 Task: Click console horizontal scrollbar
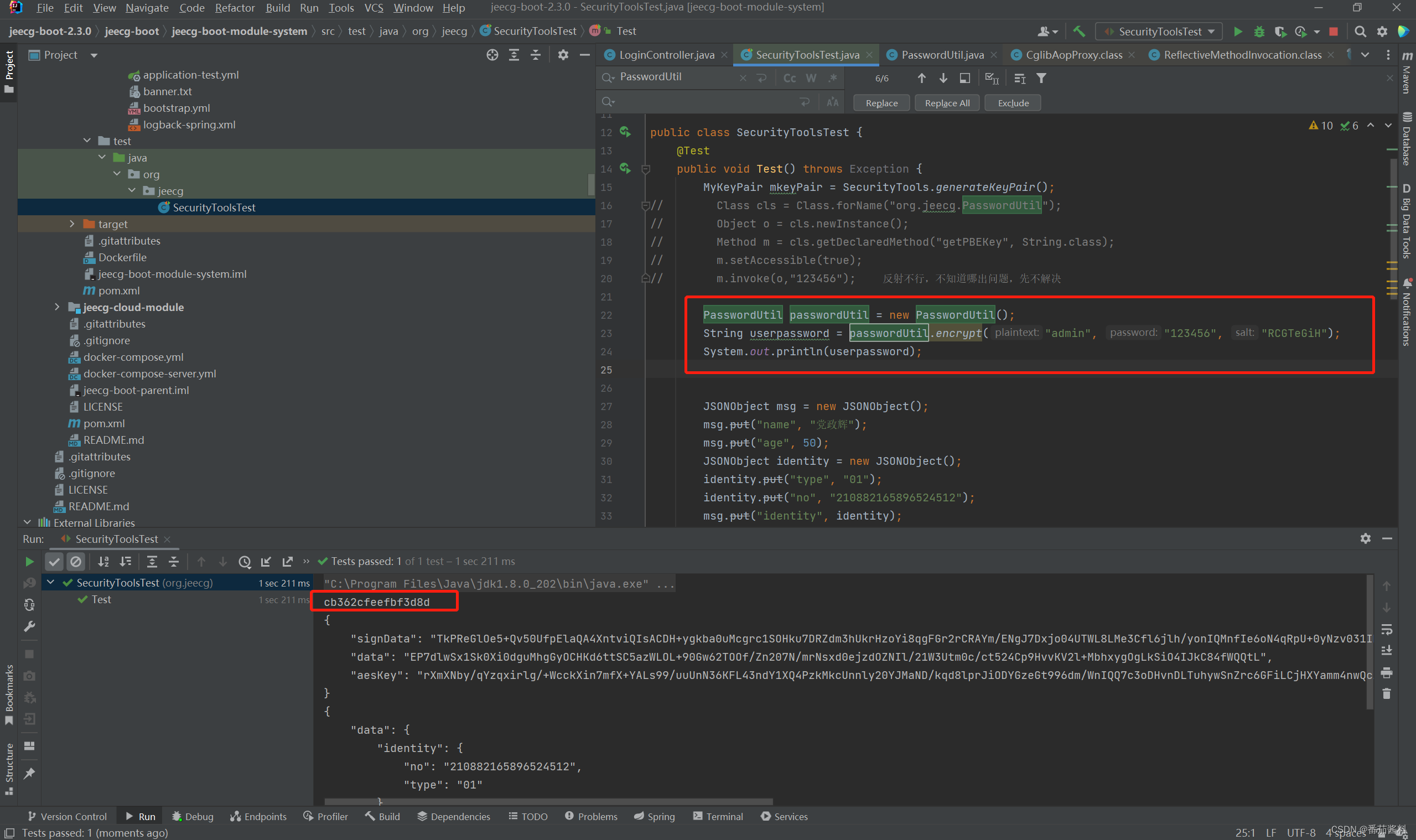point(548,801)
